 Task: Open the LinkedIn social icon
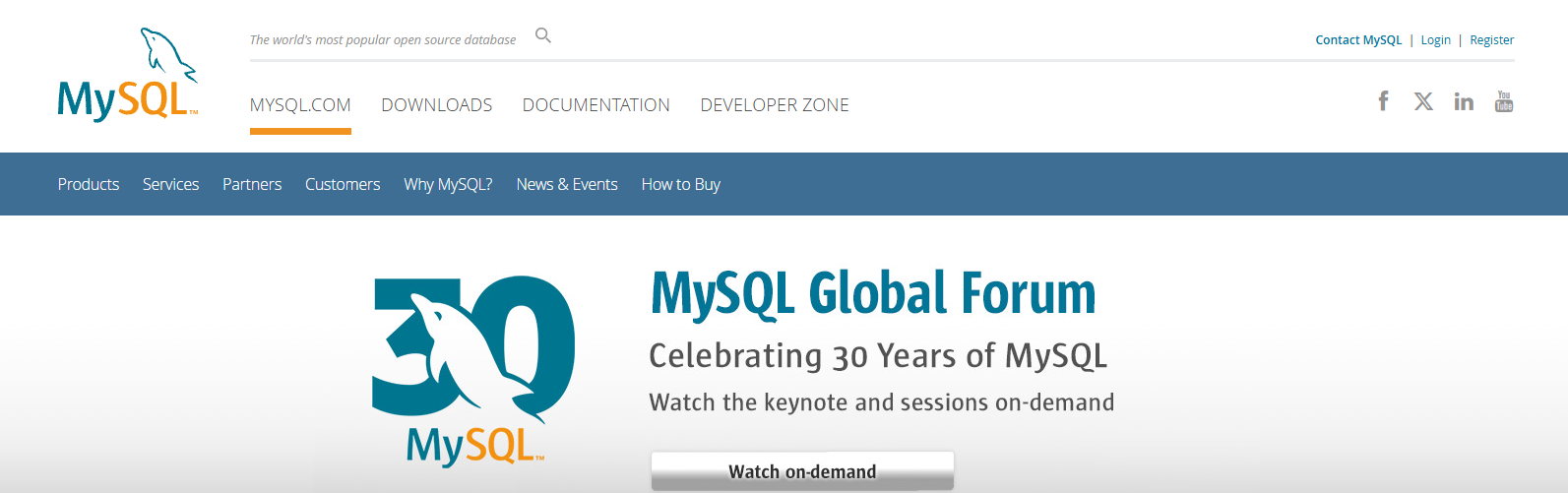pos(1464,101)
